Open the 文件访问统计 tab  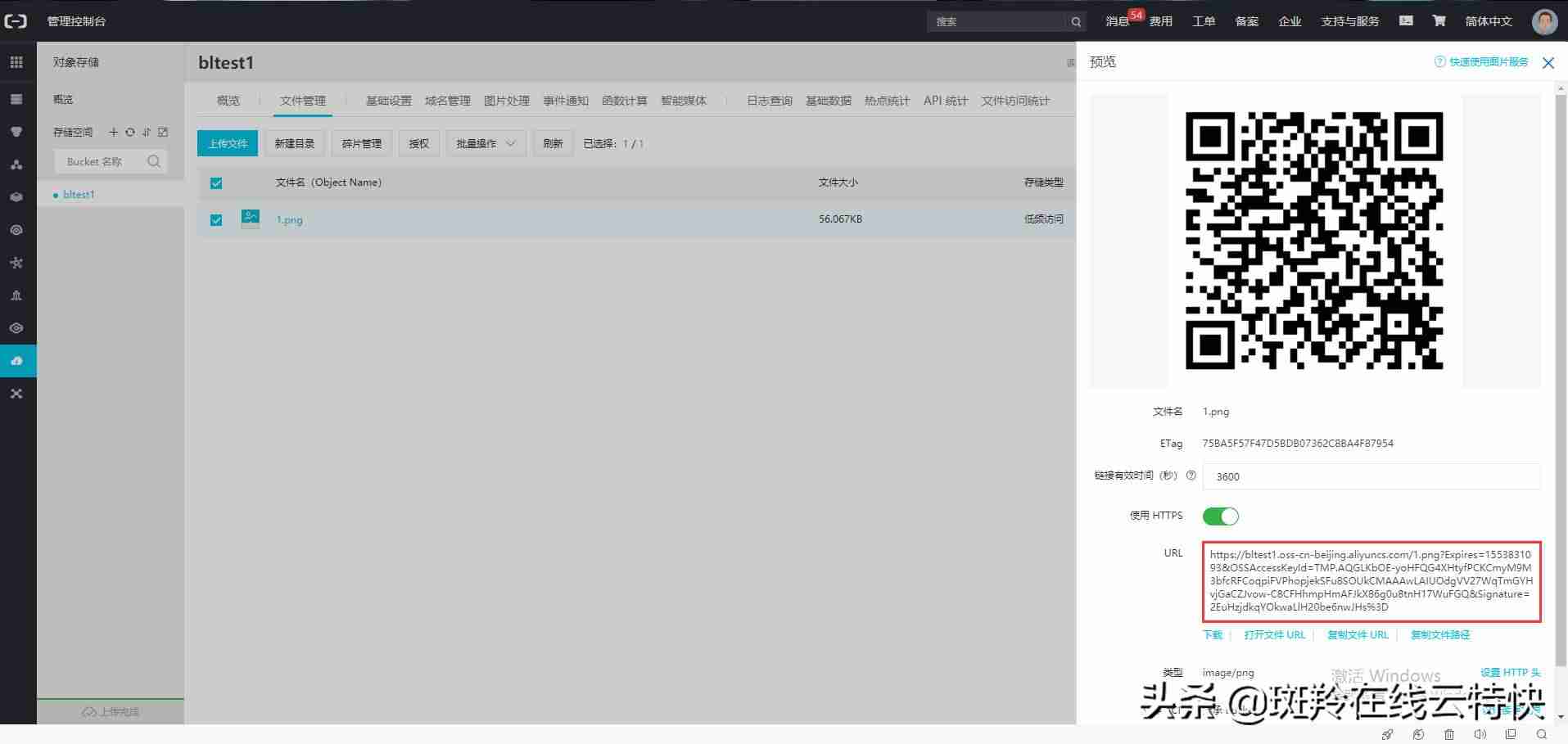[1015, 101]
